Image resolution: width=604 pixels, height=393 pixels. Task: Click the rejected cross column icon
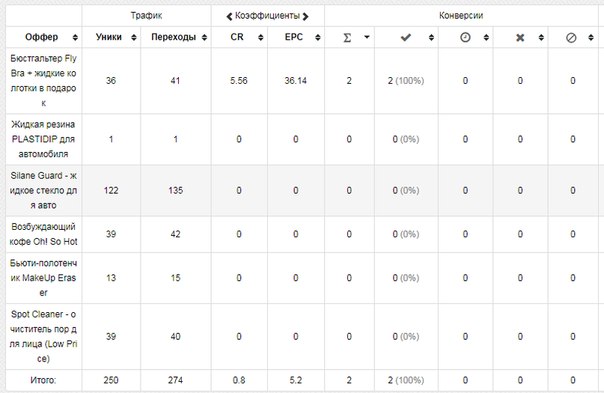[520, 37]
